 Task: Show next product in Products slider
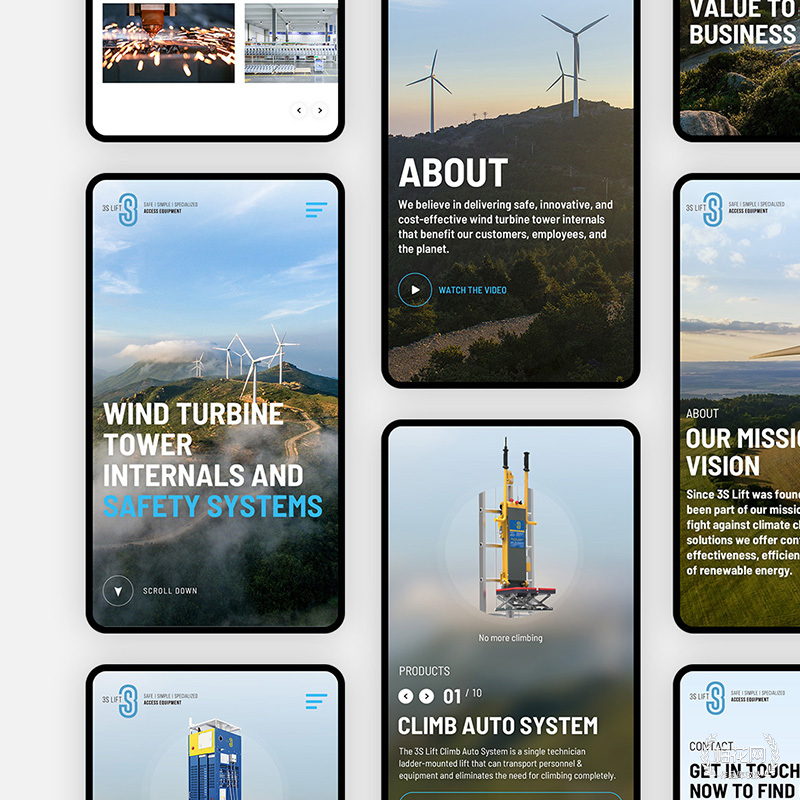(x=426, y=696)
